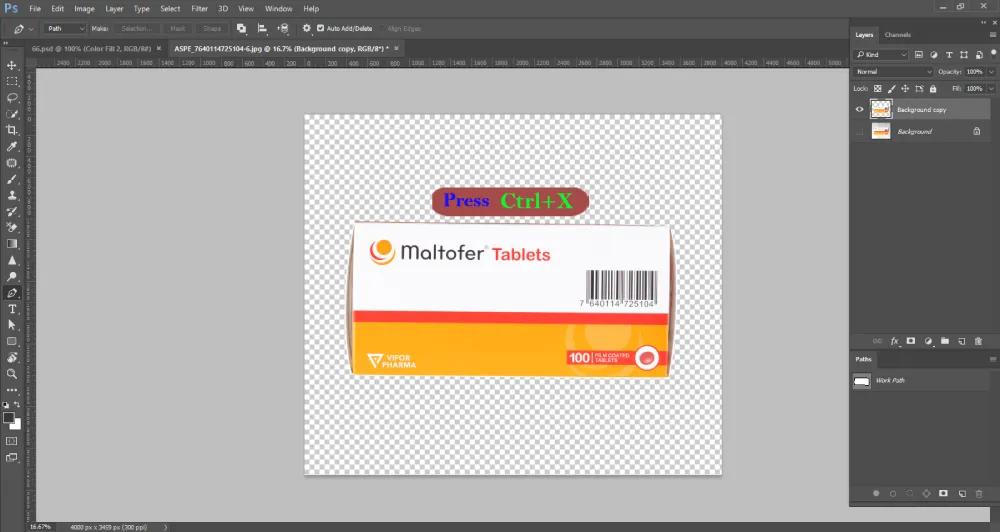The image size is (1000, 532).
Task: Delete the current layer via trash
Action: coord(978,341)
